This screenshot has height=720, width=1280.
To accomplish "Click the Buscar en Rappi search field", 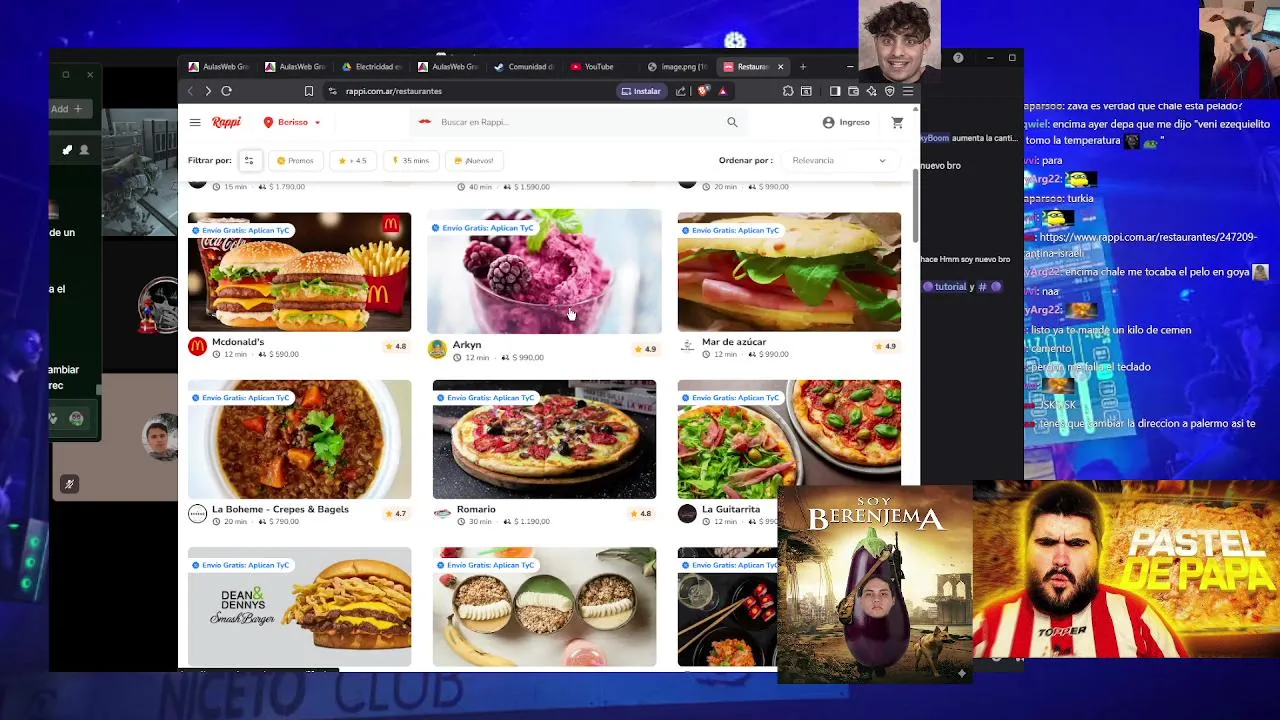I will [580, 122].
